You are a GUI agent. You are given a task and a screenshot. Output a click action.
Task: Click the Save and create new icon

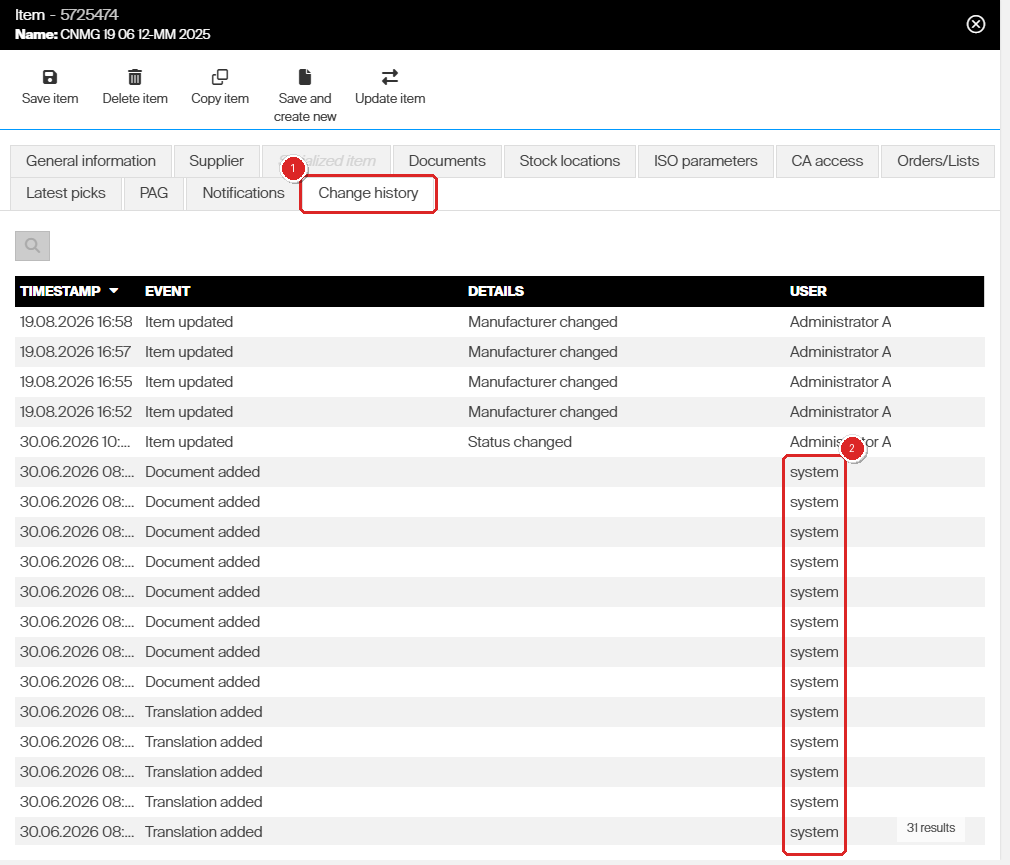(305, 77)
